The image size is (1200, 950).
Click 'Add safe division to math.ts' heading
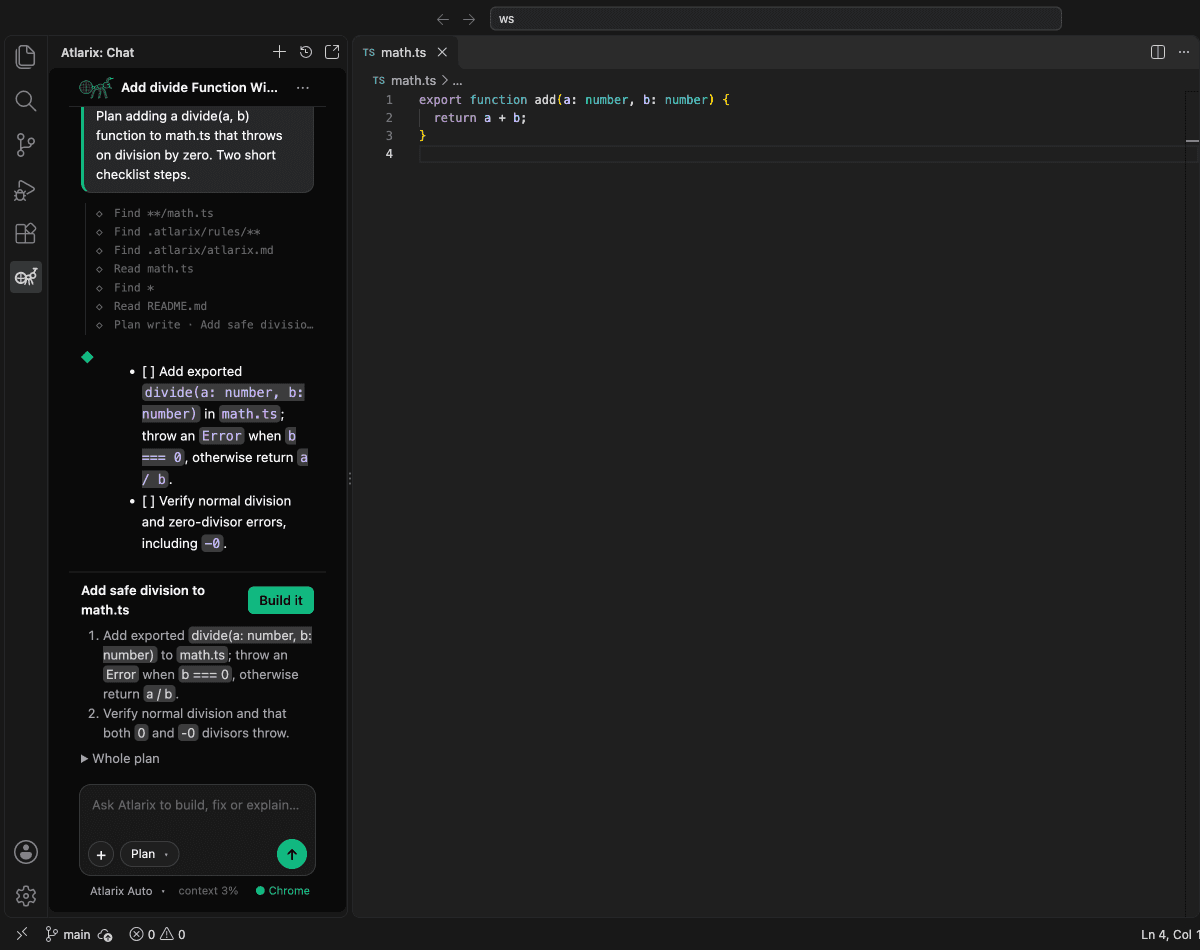click(143, 600)
